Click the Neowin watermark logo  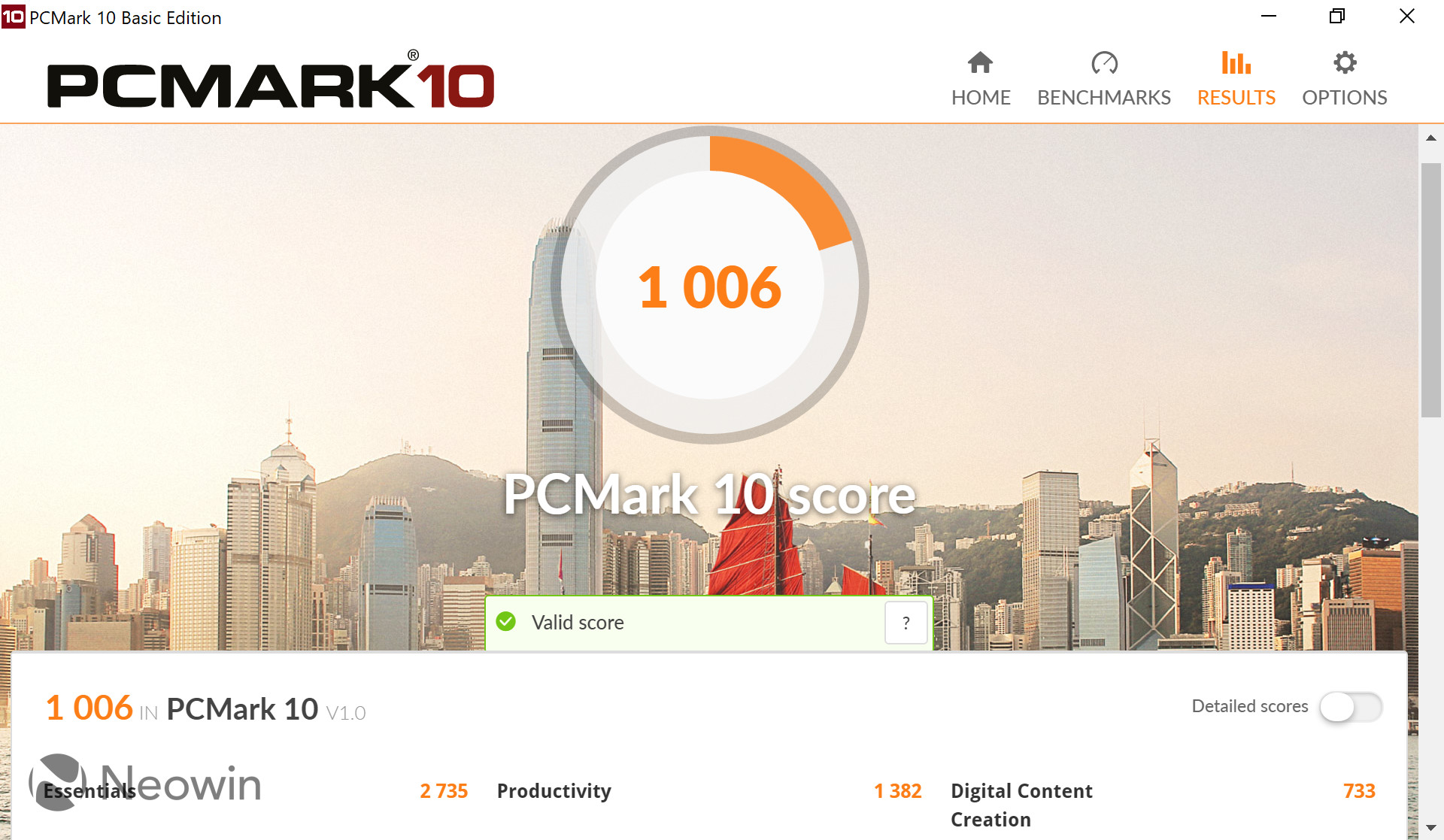point(145,783)
